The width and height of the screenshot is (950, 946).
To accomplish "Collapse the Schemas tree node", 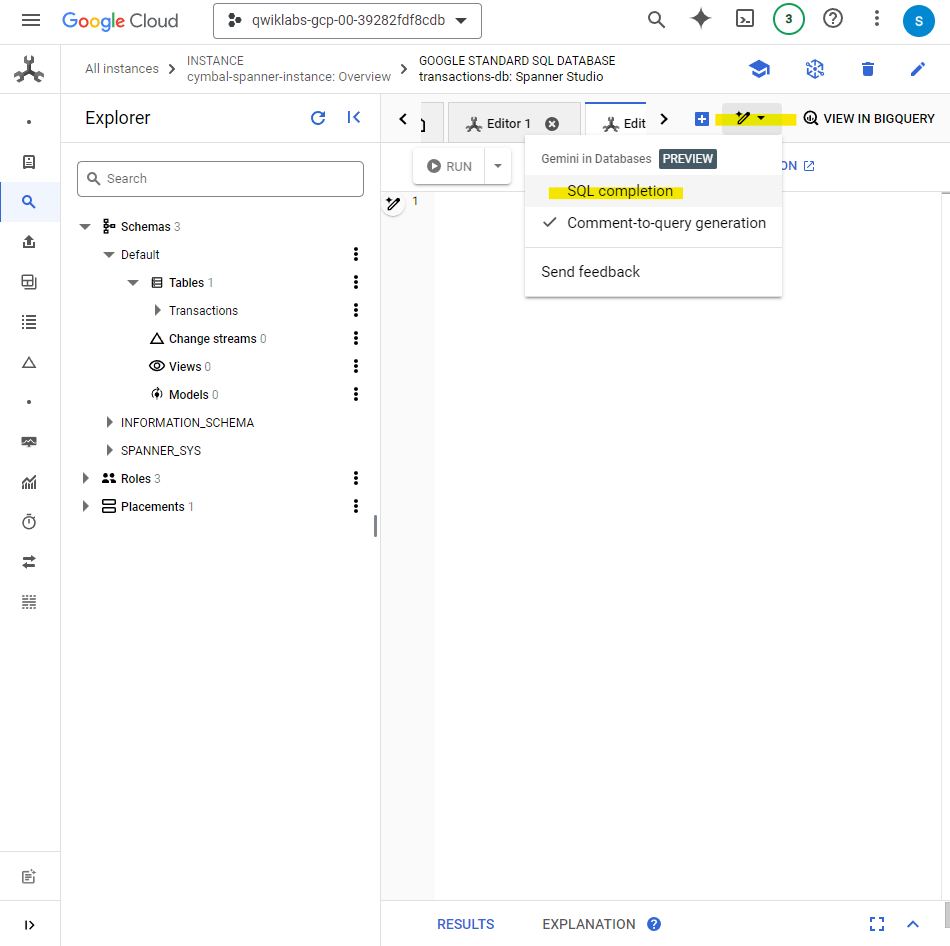I will (x=85, y=227).
